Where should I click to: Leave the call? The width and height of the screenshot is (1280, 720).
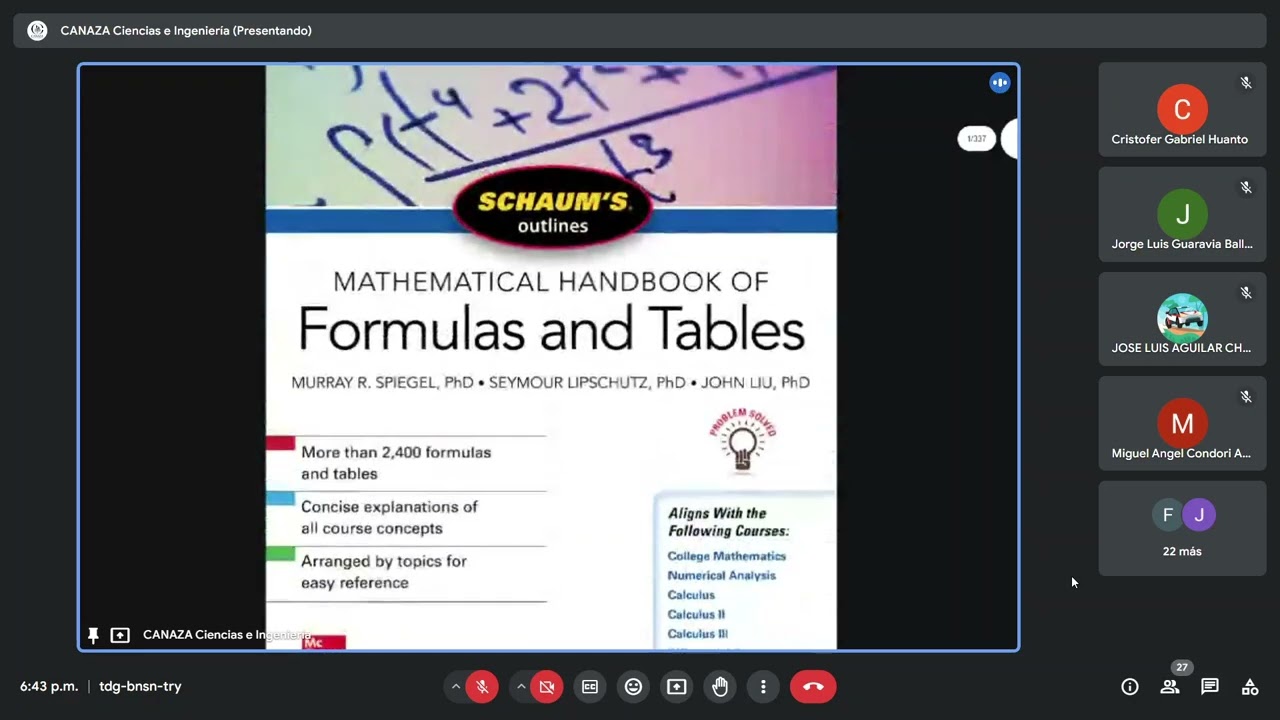813,687
